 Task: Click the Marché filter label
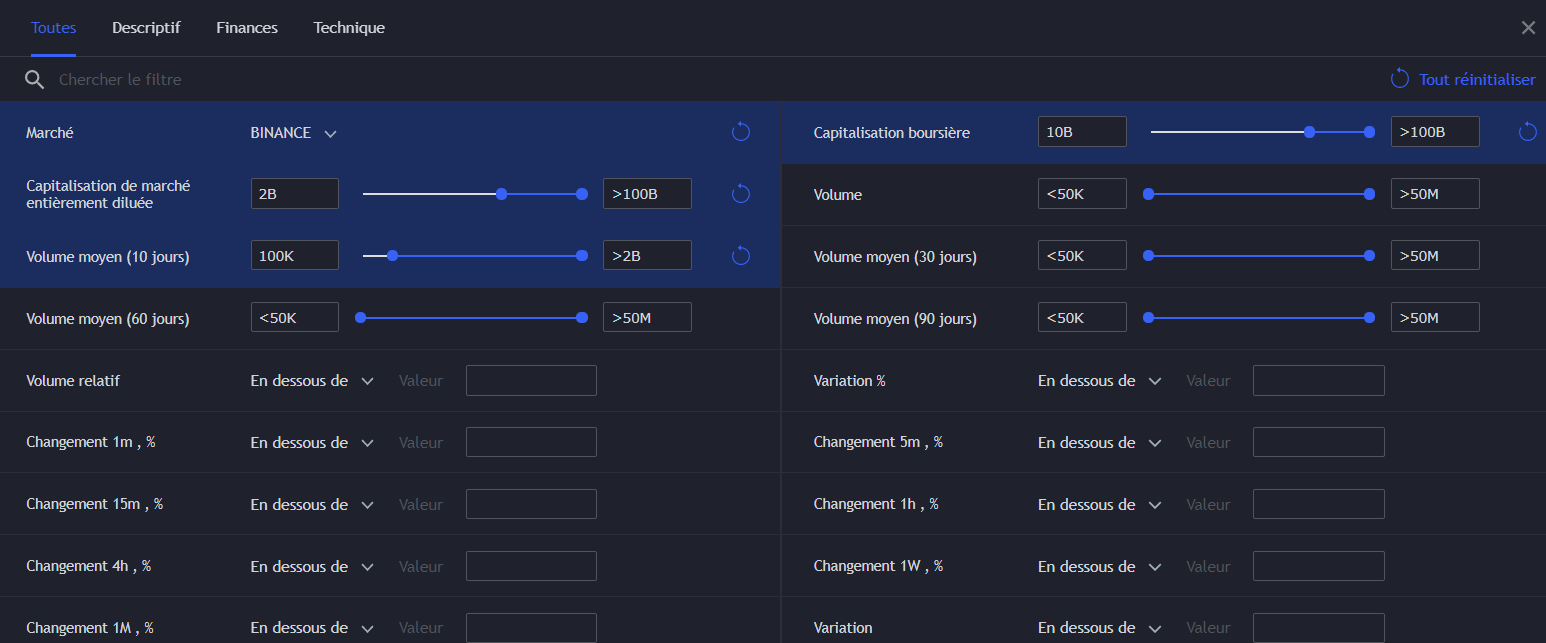[50, 133]
